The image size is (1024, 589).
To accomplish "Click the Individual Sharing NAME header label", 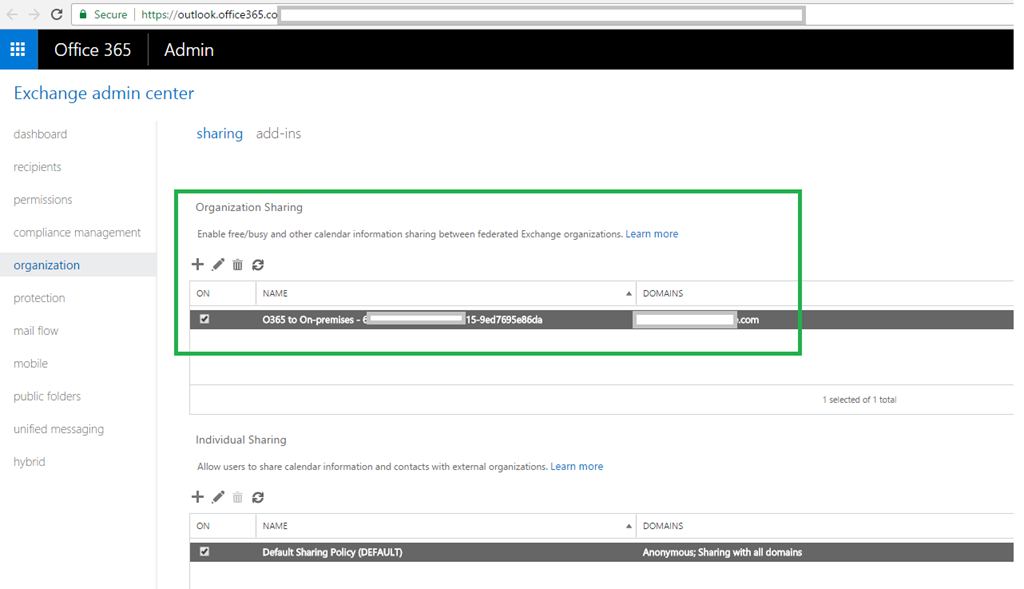I will click(x=275, y=526).
